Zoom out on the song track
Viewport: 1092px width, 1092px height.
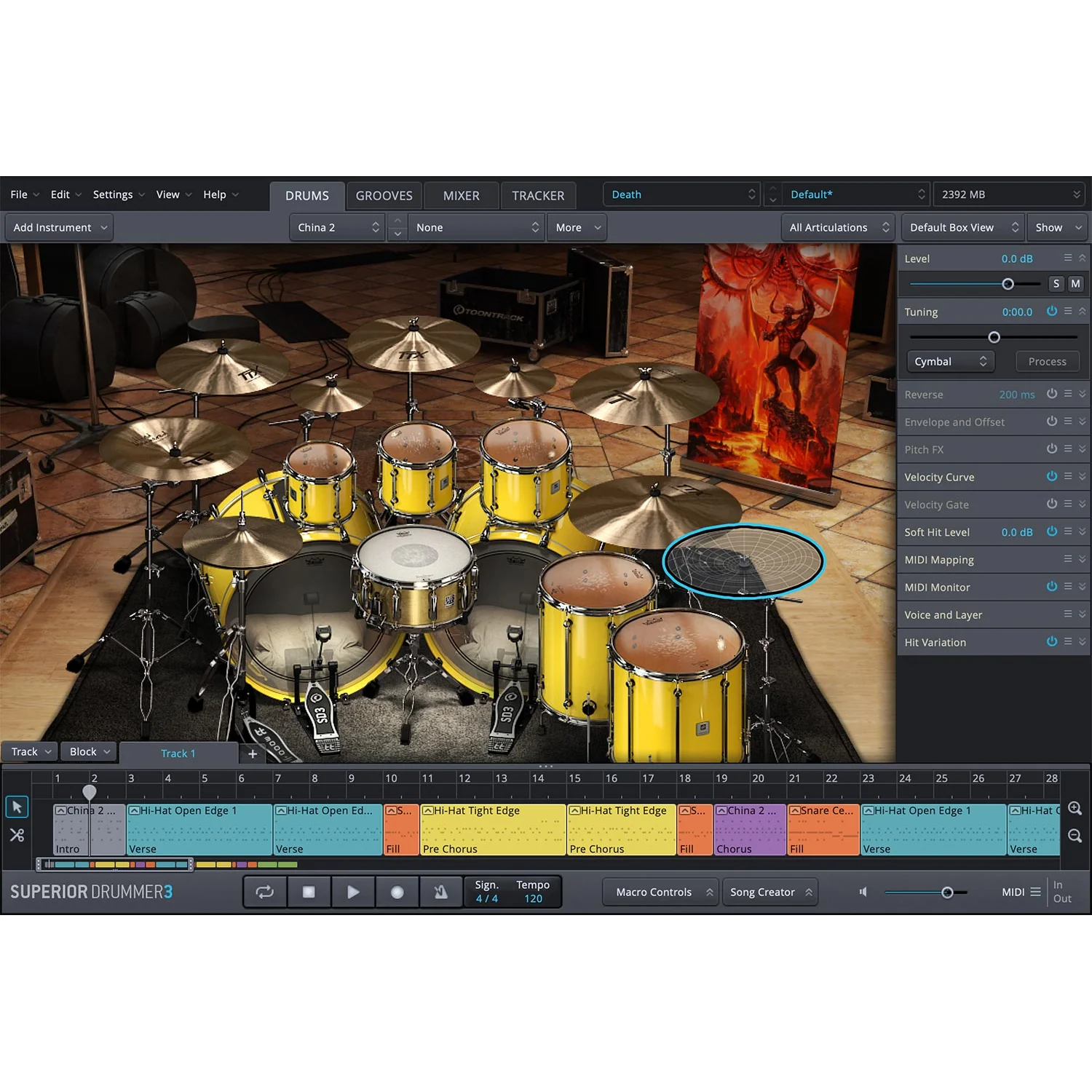pyautogui.click(x=1075, y=836)
